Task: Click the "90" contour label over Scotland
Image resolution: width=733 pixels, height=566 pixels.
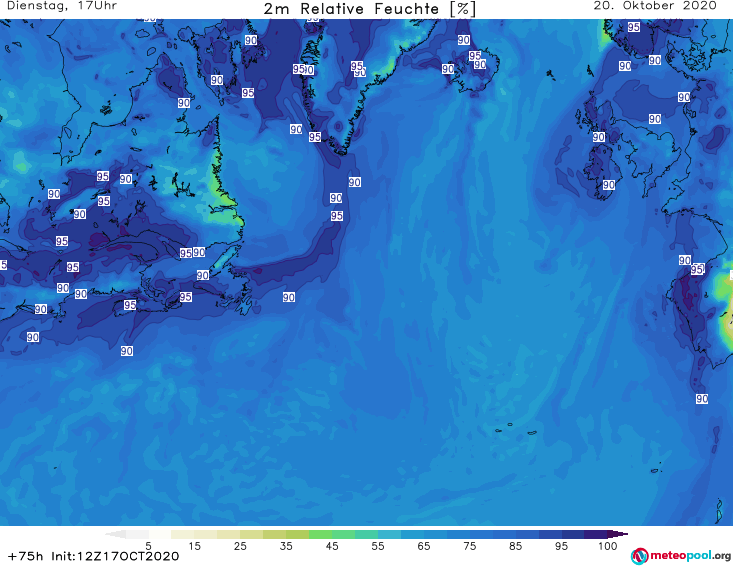Action: point(598,137)
